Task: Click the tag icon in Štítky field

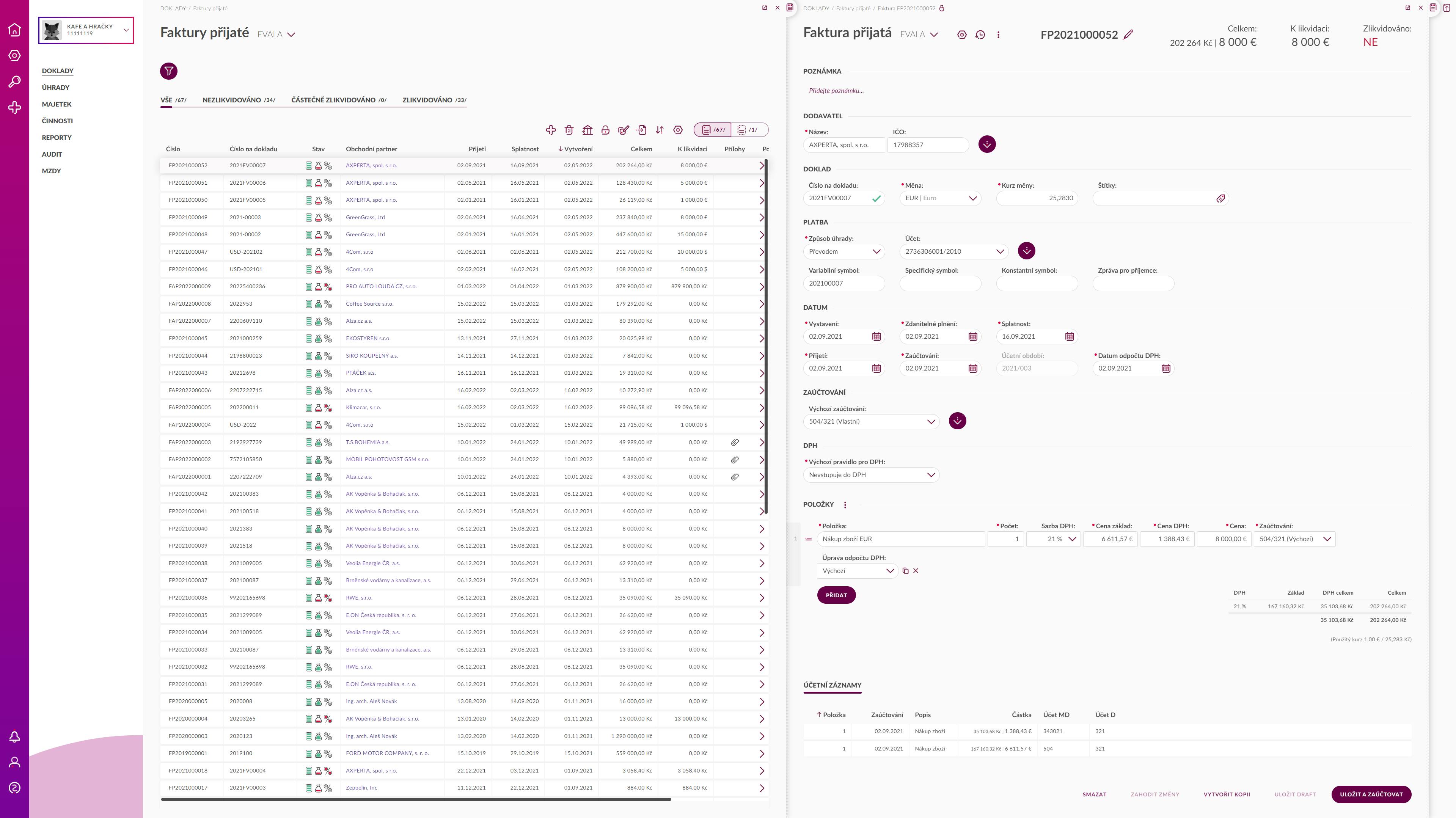Action: tap(1220, 198)
